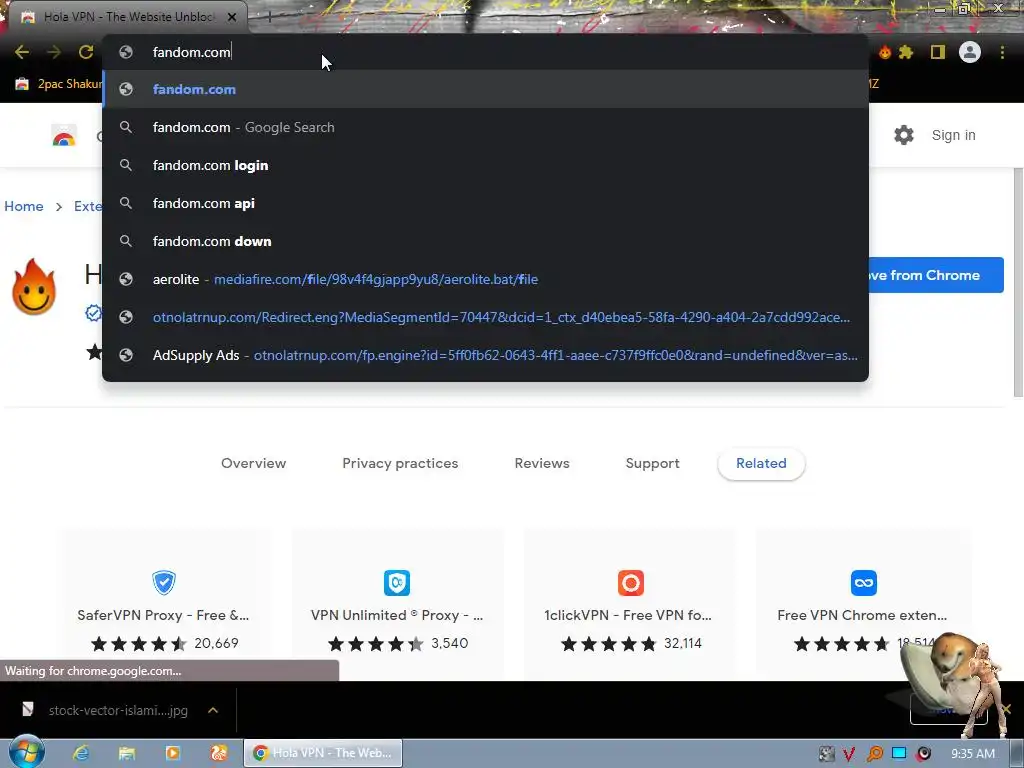Viewport: 1024px width, 768px height.
Task: Click the VPN Unlimited blue shield icon
Action: click(x=397, y=583)
